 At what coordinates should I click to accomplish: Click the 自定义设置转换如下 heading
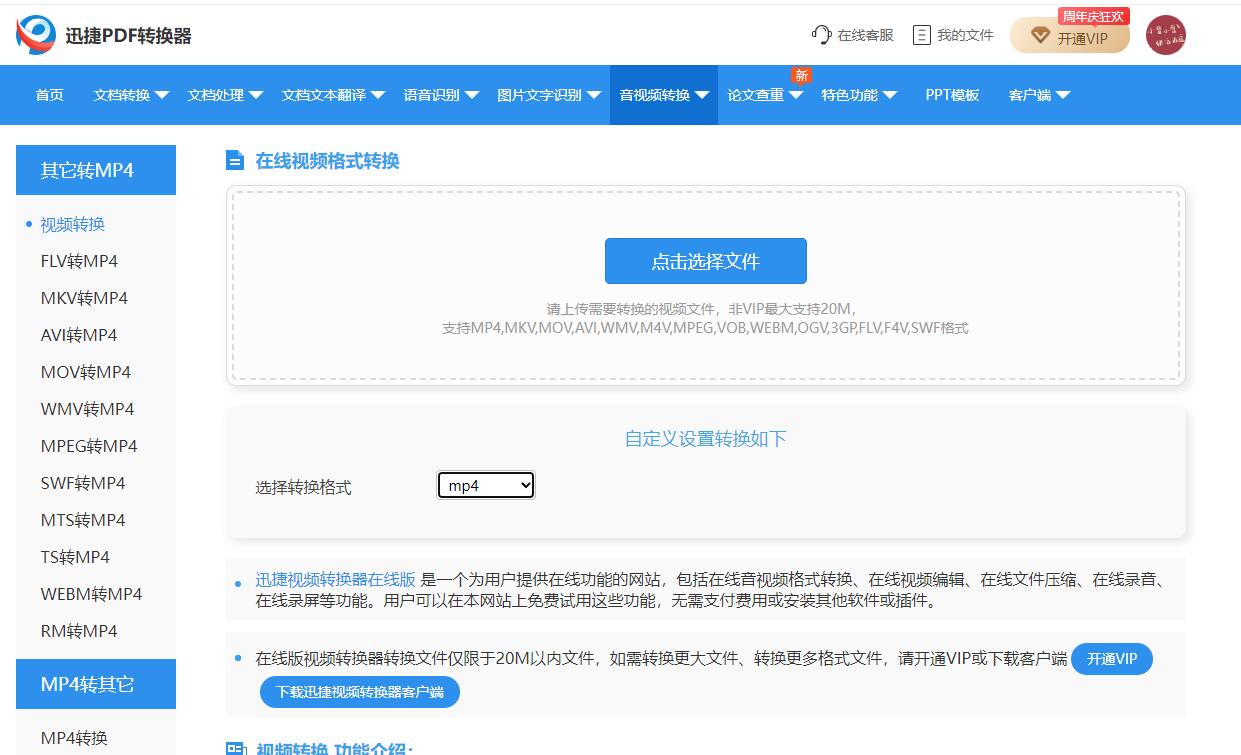706,438
